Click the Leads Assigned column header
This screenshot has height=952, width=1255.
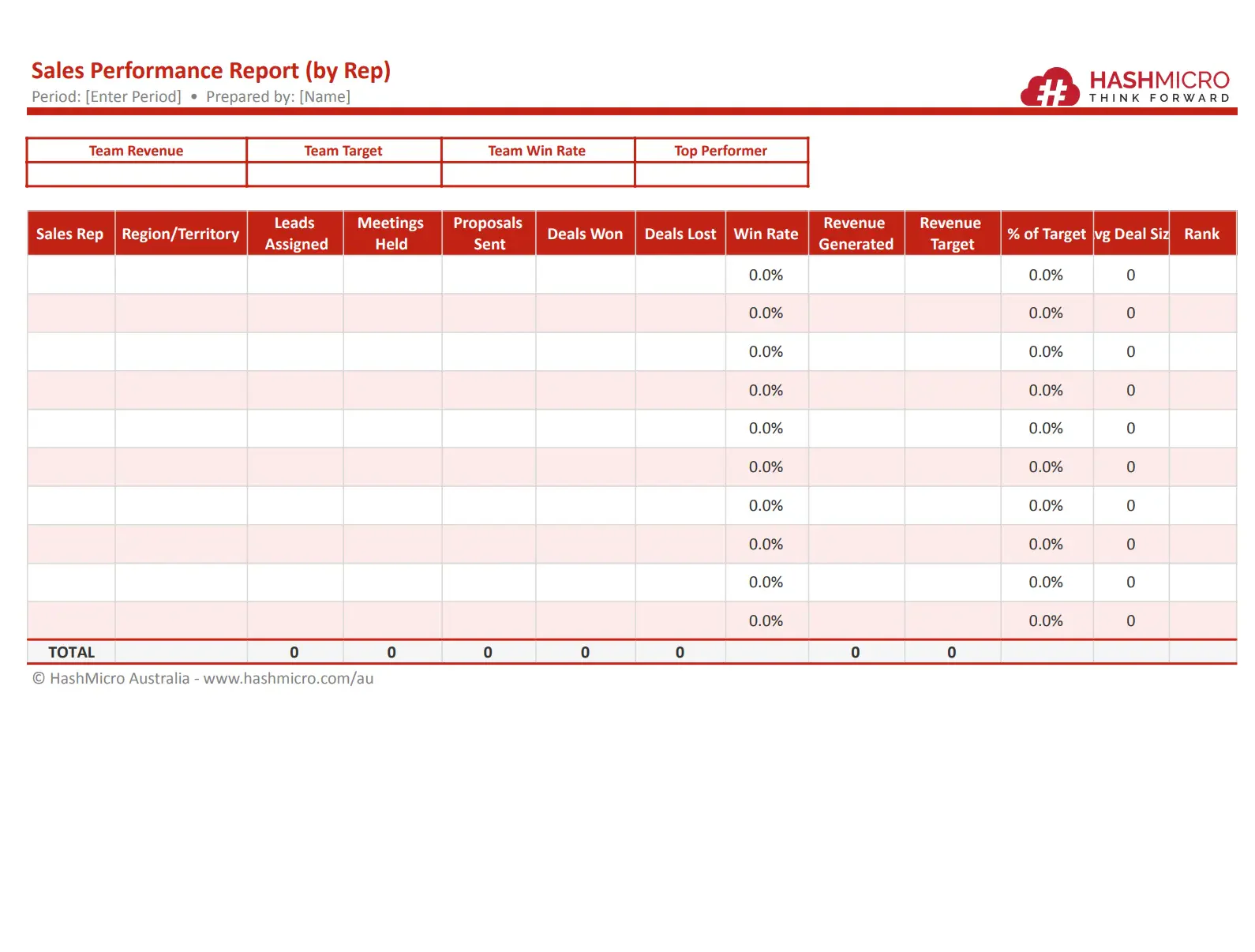pos(295,234)
